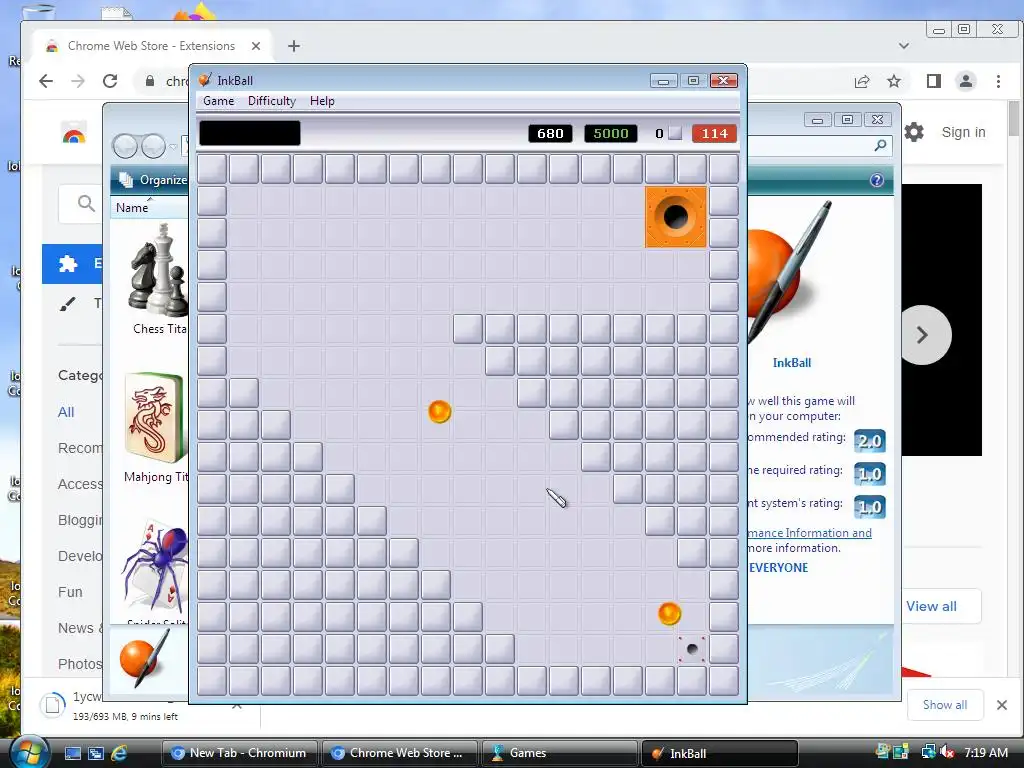Click the Windows Start orb
Screen dimensions: 1024x768
tap(29, 752)
